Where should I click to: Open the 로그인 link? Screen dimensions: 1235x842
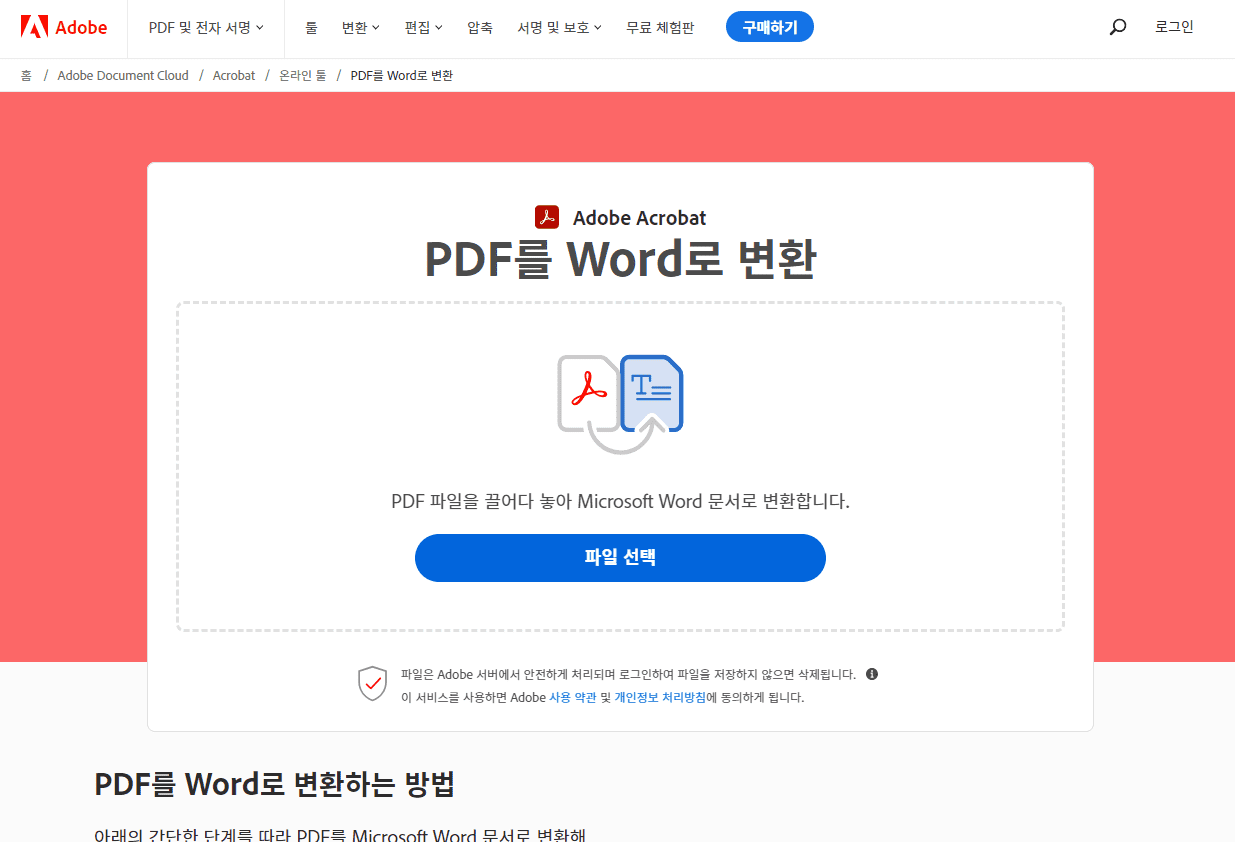[x=1173, y=27]
